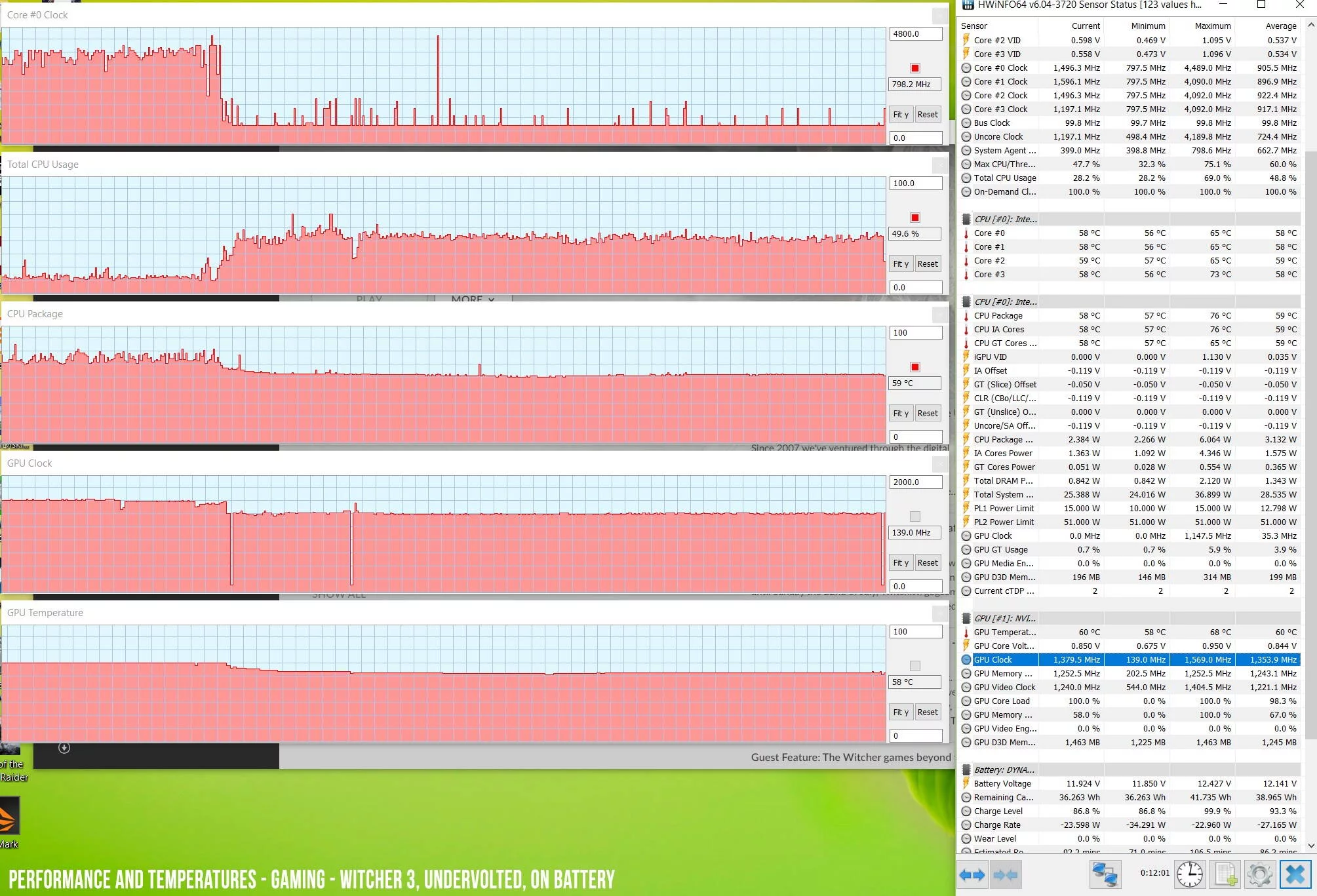Click the lightning icon beside GPU Core Volt...
Screen dimensions: 1317x896
pos(966,646)
